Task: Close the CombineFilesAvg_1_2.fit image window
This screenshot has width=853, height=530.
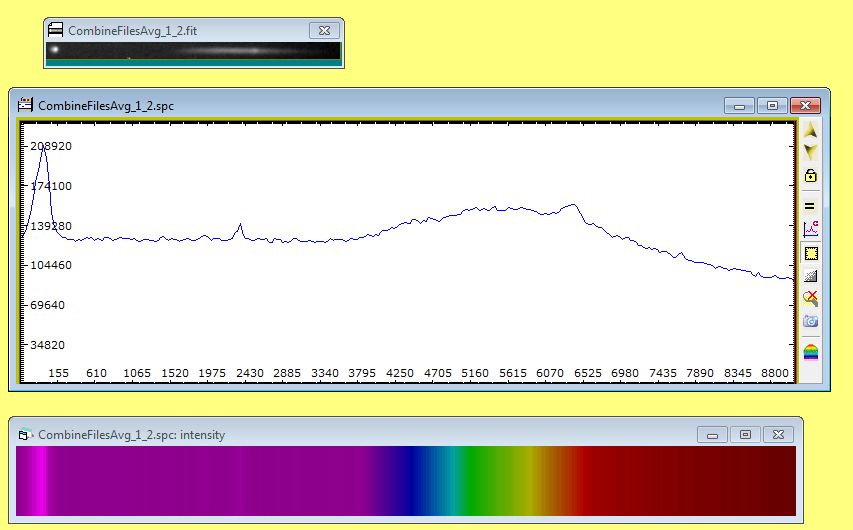Action: (x=323, y=30)
